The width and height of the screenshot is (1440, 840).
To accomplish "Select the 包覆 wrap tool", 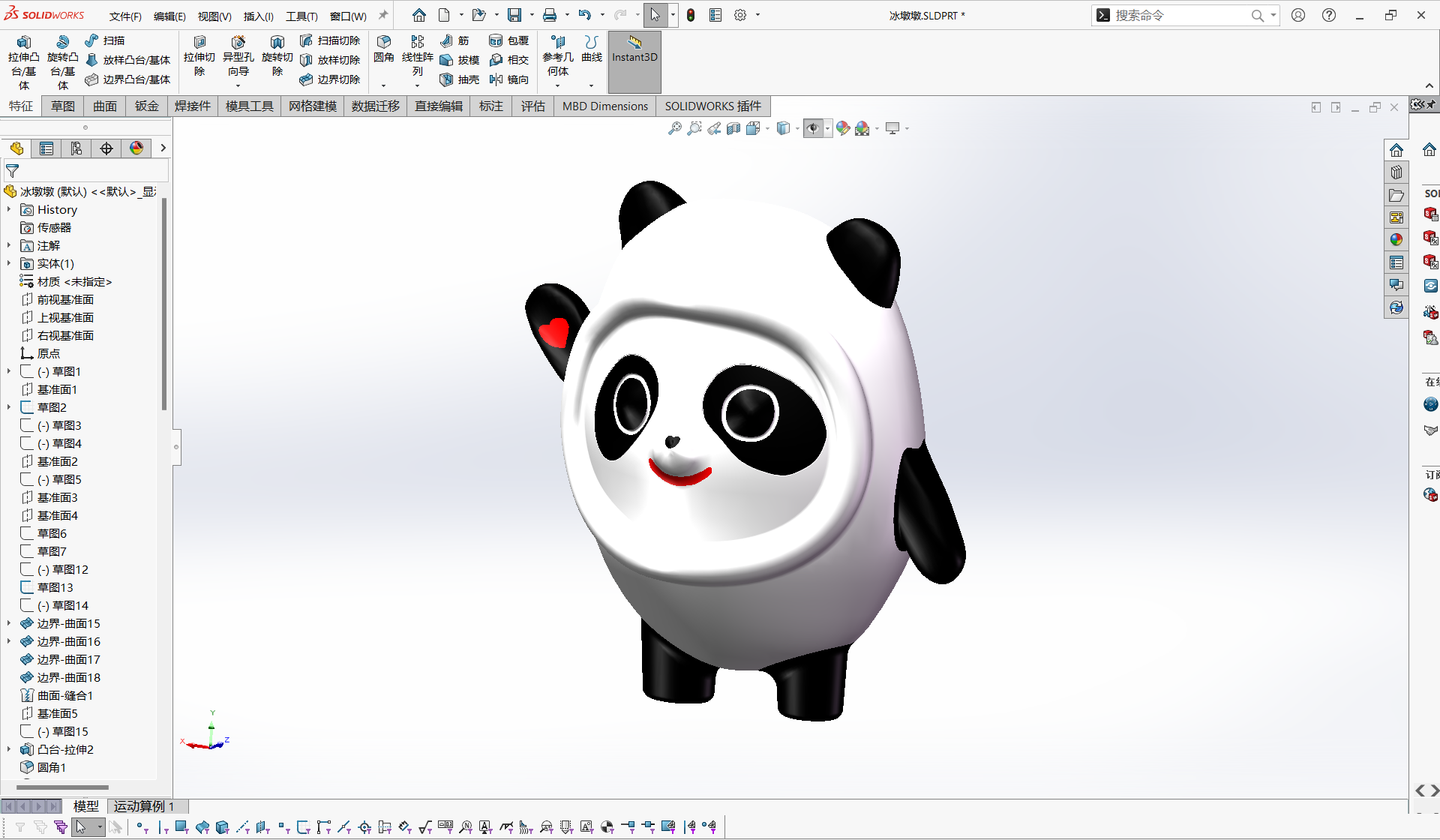I will pyautogui.click(x=509, y=40).
